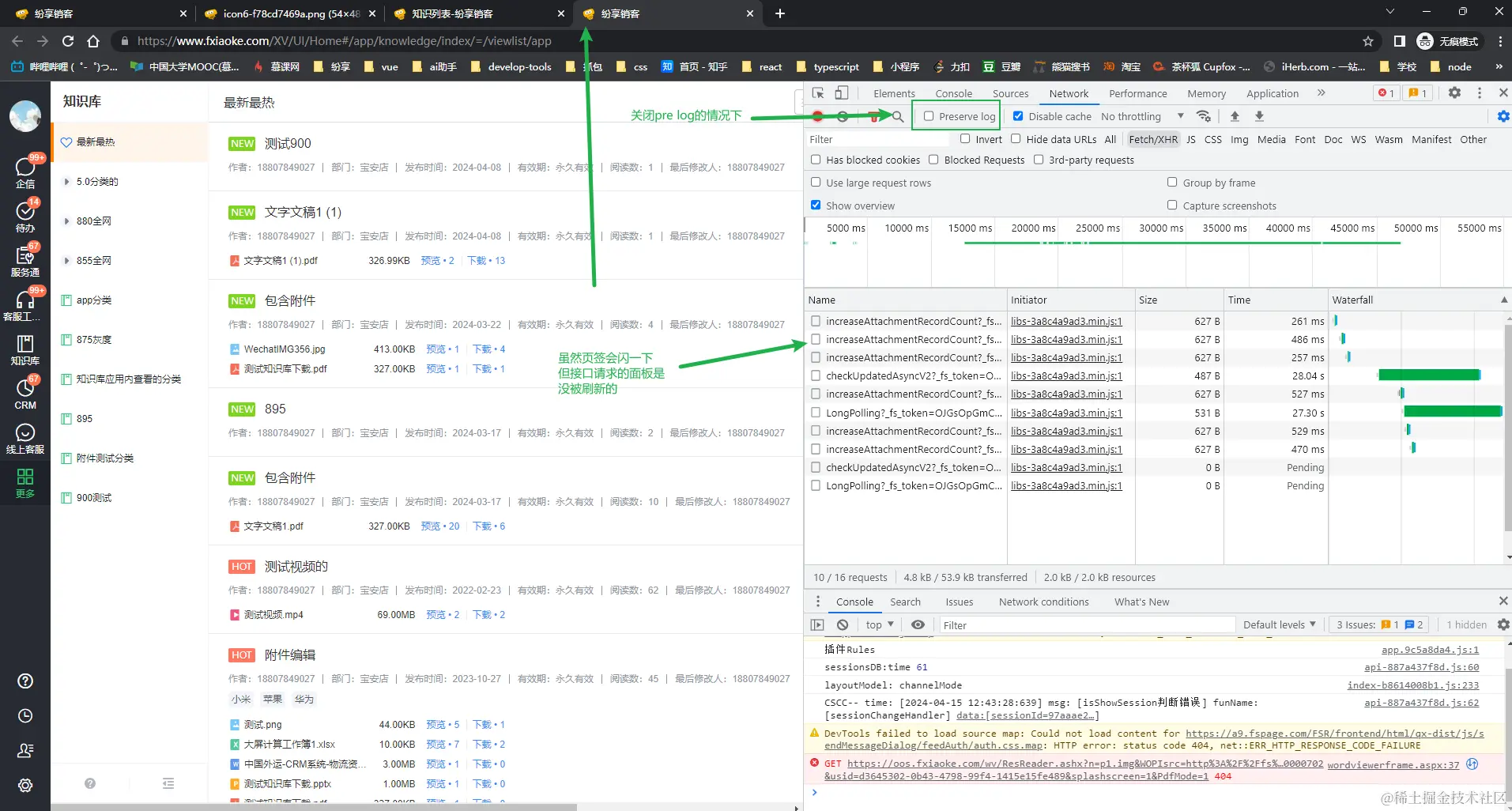Click the live expression eye icon
The height and width of the screenshot is (811, 1512).
tap(918, 624)
